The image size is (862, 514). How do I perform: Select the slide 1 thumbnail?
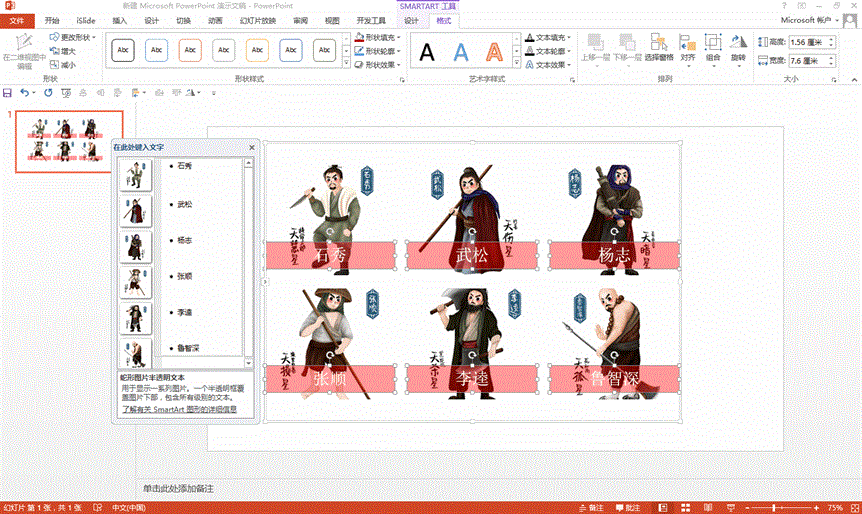pyautogui.click(x=67, y=142)
